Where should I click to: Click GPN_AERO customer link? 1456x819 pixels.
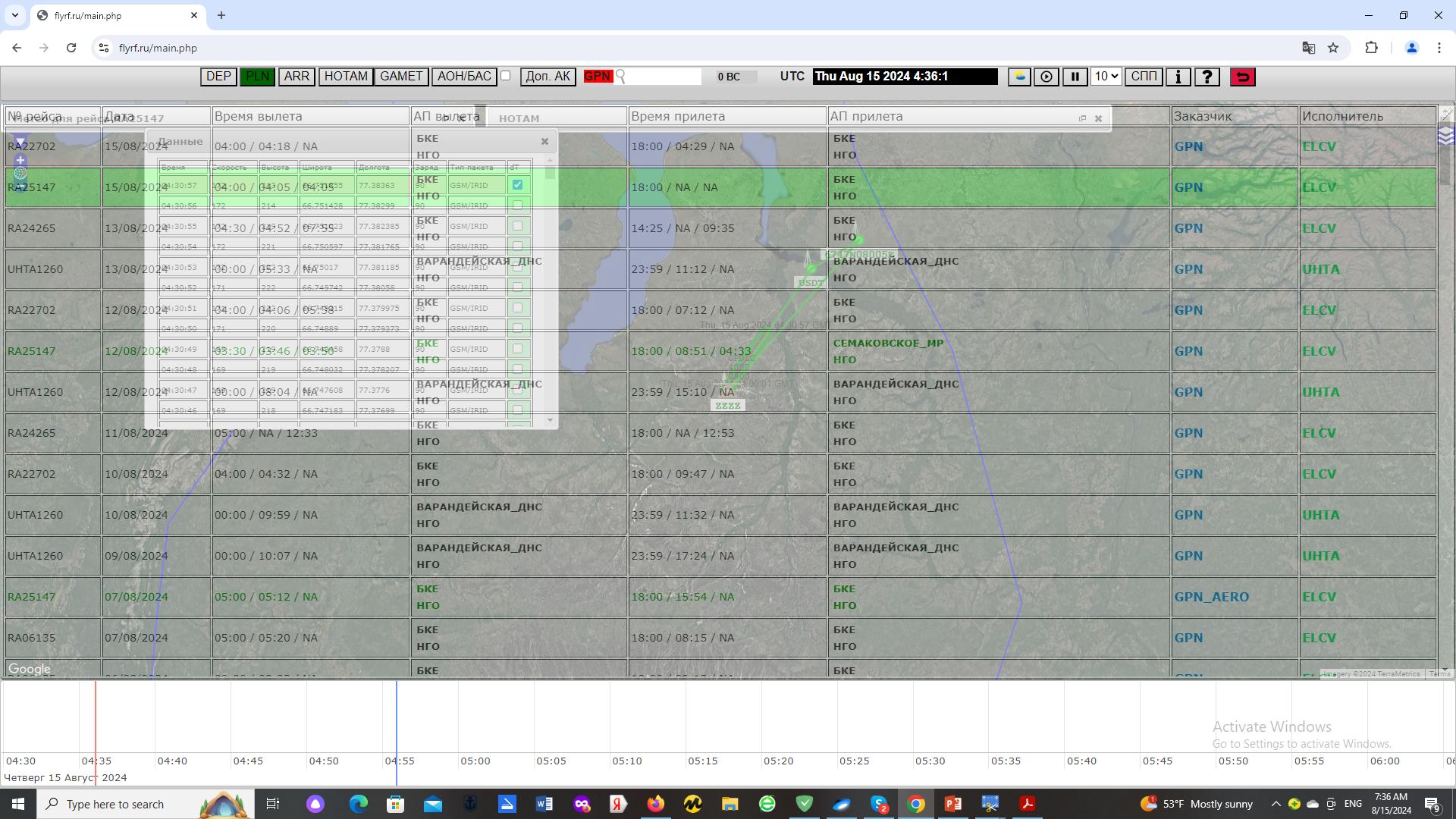tap(1211, 597)
